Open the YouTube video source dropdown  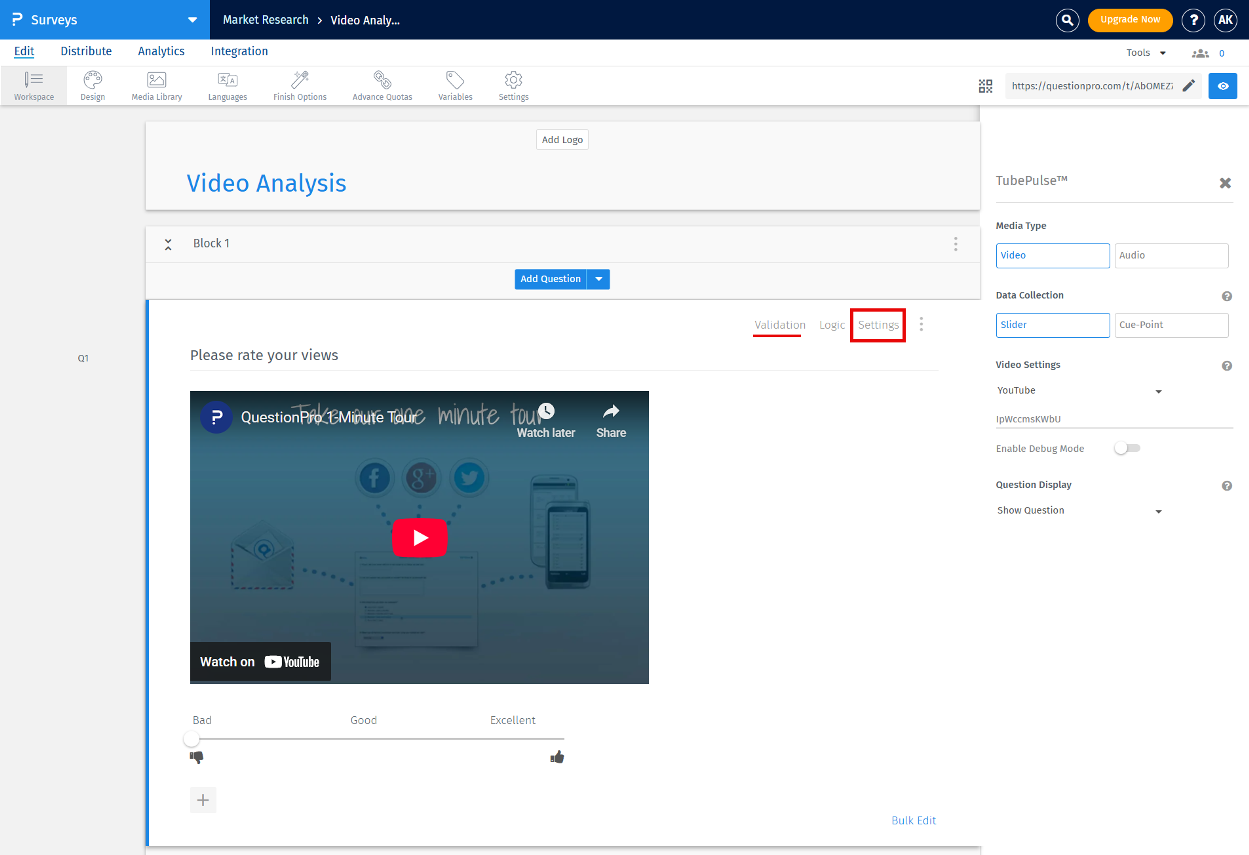1080,391
